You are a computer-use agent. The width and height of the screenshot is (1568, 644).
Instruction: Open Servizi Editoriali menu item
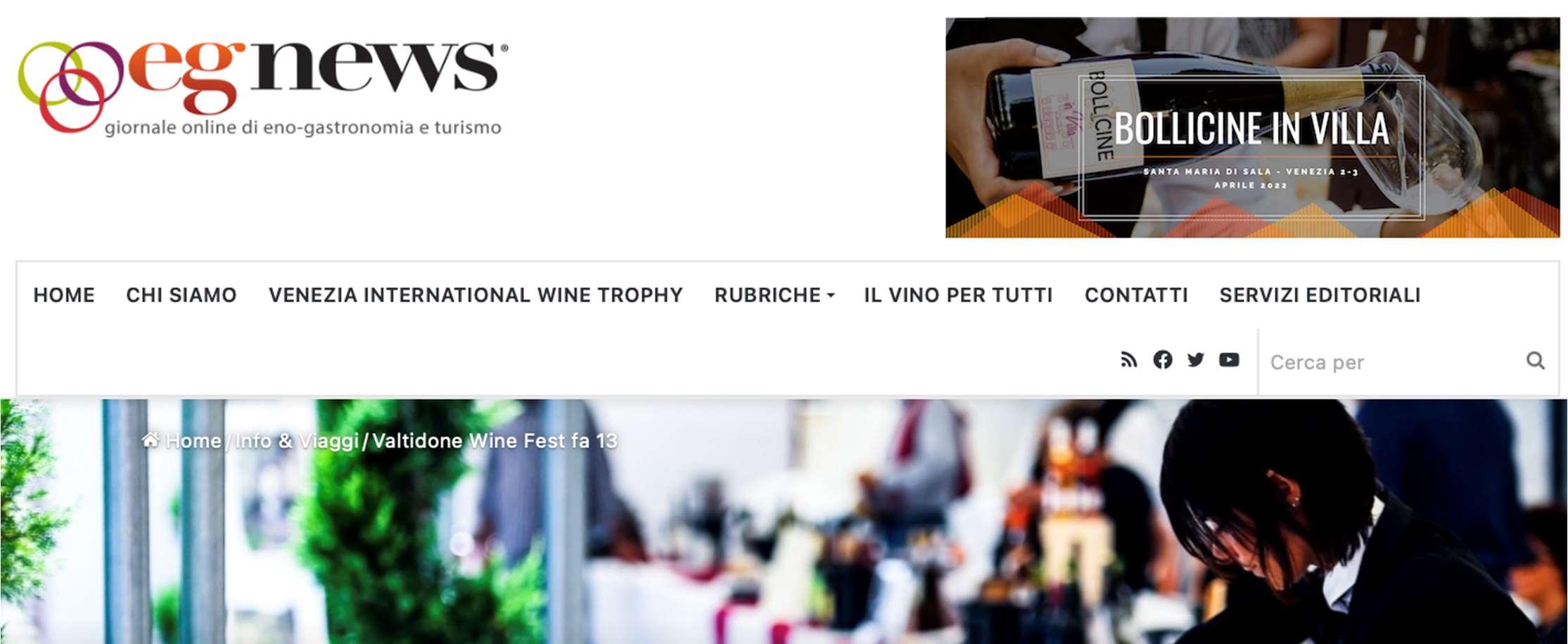(1320, 295)
